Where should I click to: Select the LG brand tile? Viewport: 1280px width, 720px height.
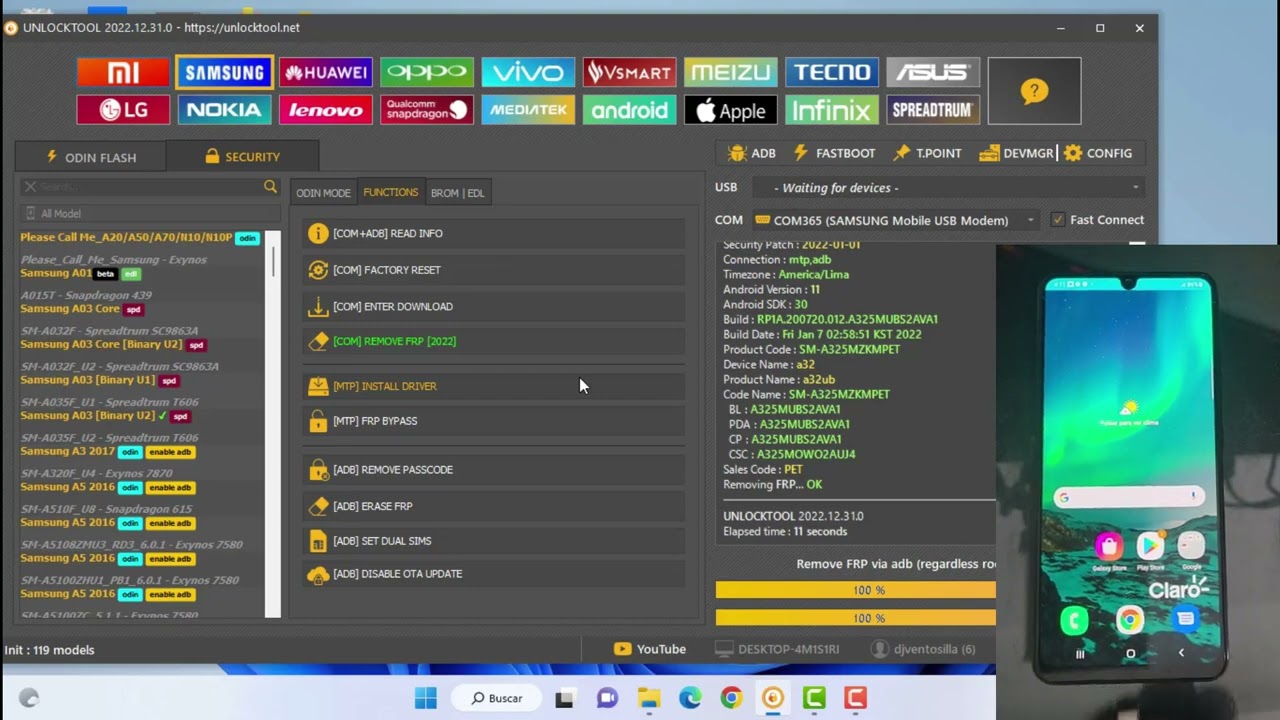pos(123,110)
